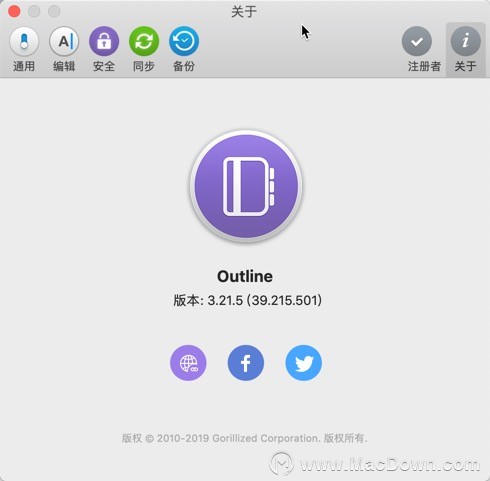
Task: Select the 关于 about tab icon
Action: 465,49
